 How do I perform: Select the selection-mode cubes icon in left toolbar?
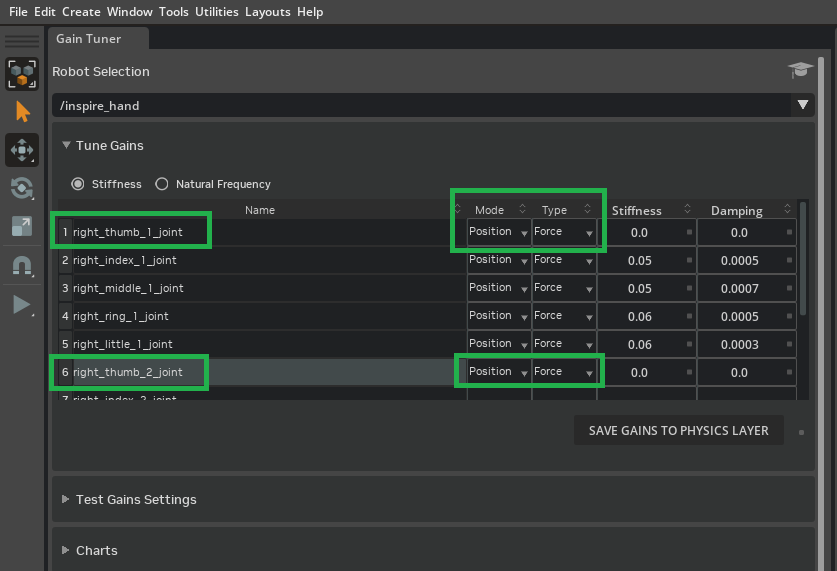(22, 74)
